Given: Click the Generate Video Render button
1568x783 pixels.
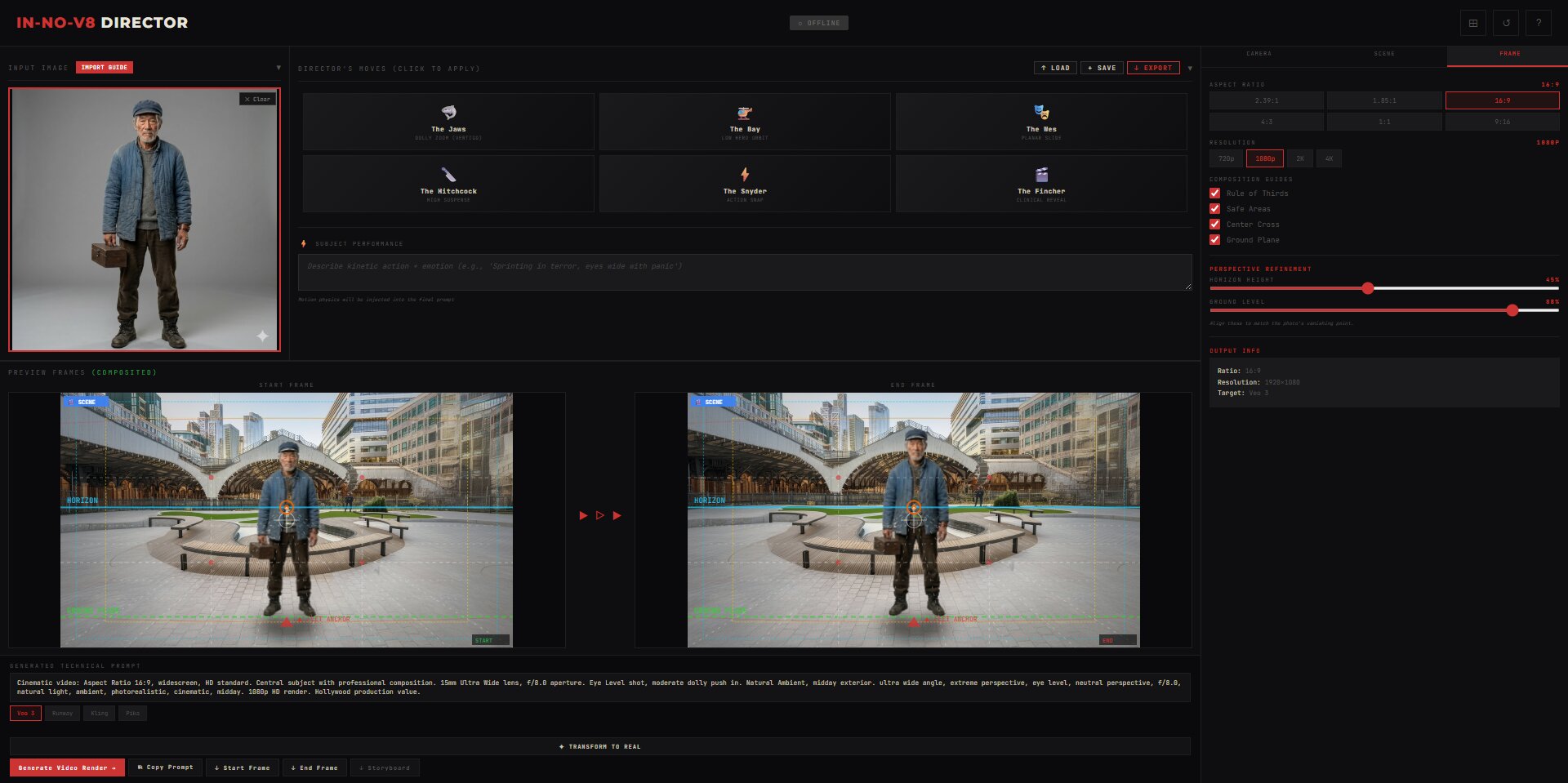Looking at the screenshot, I should [x=67, y=767].
